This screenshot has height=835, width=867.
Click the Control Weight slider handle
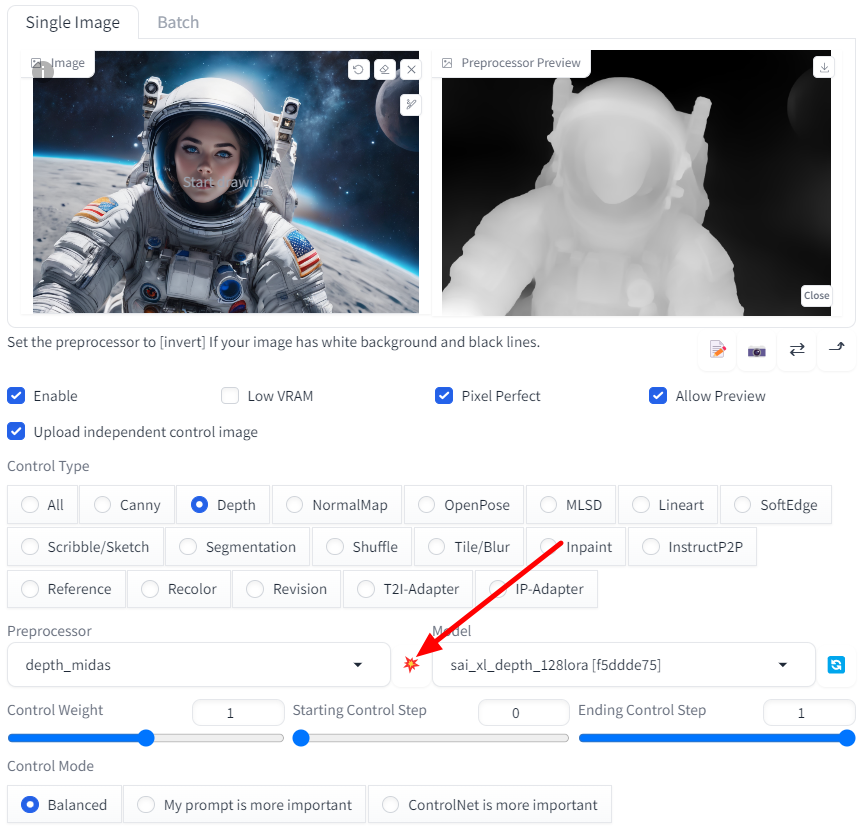coord(146,738)
